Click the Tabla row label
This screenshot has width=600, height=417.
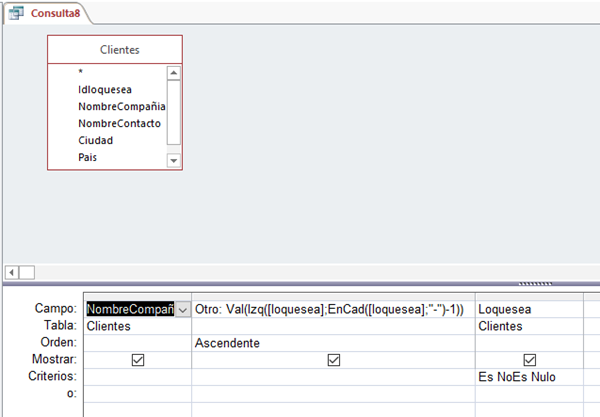coord(60,325)
